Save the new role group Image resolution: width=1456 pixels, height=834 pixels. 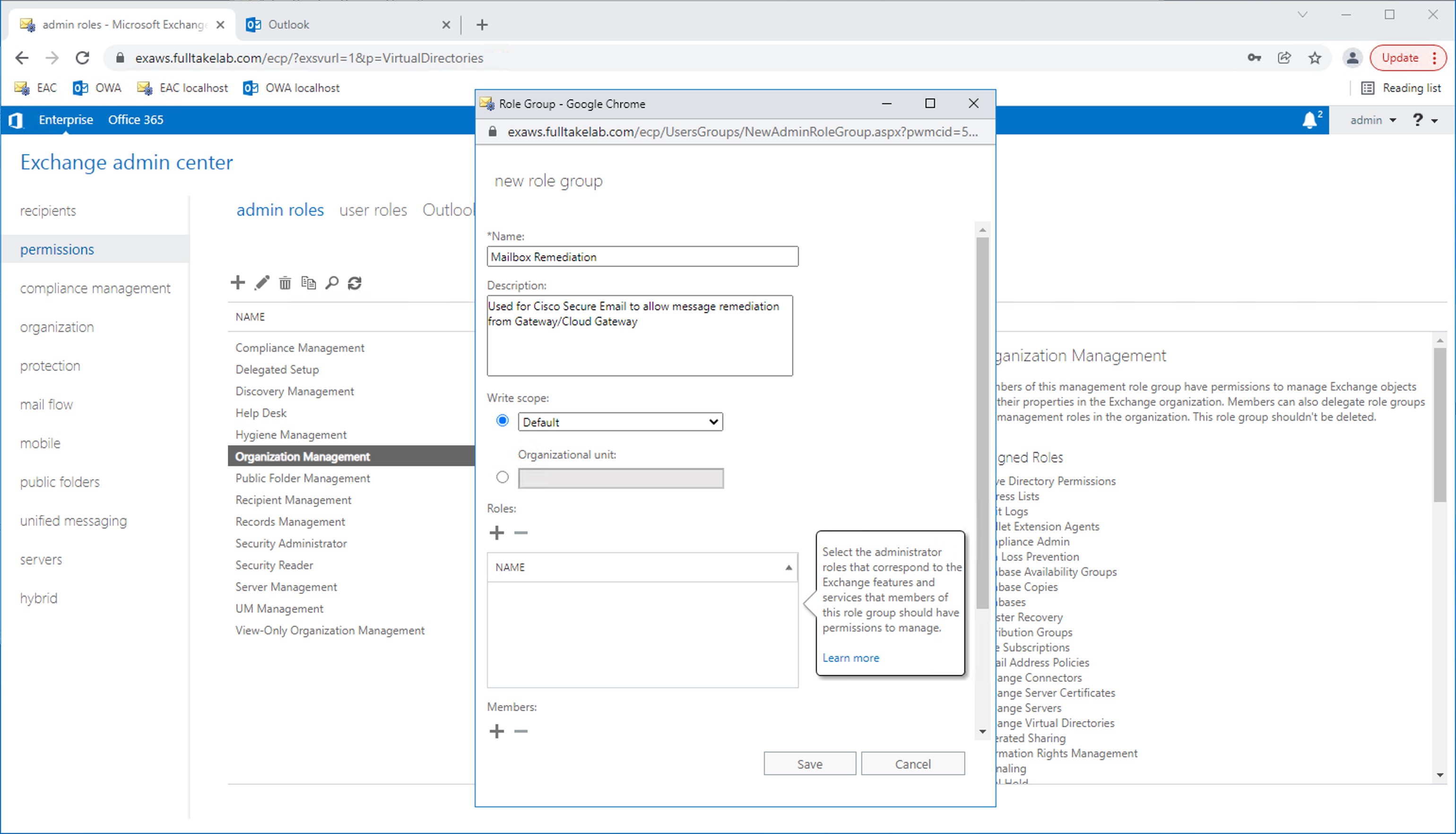click(809, 764)
